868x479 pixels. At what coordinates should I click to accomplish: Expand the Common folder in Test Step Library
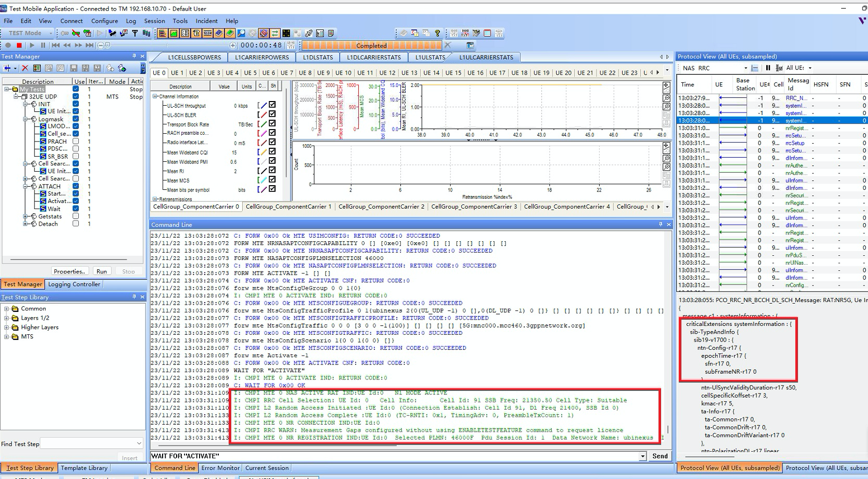tap(7, 308)
